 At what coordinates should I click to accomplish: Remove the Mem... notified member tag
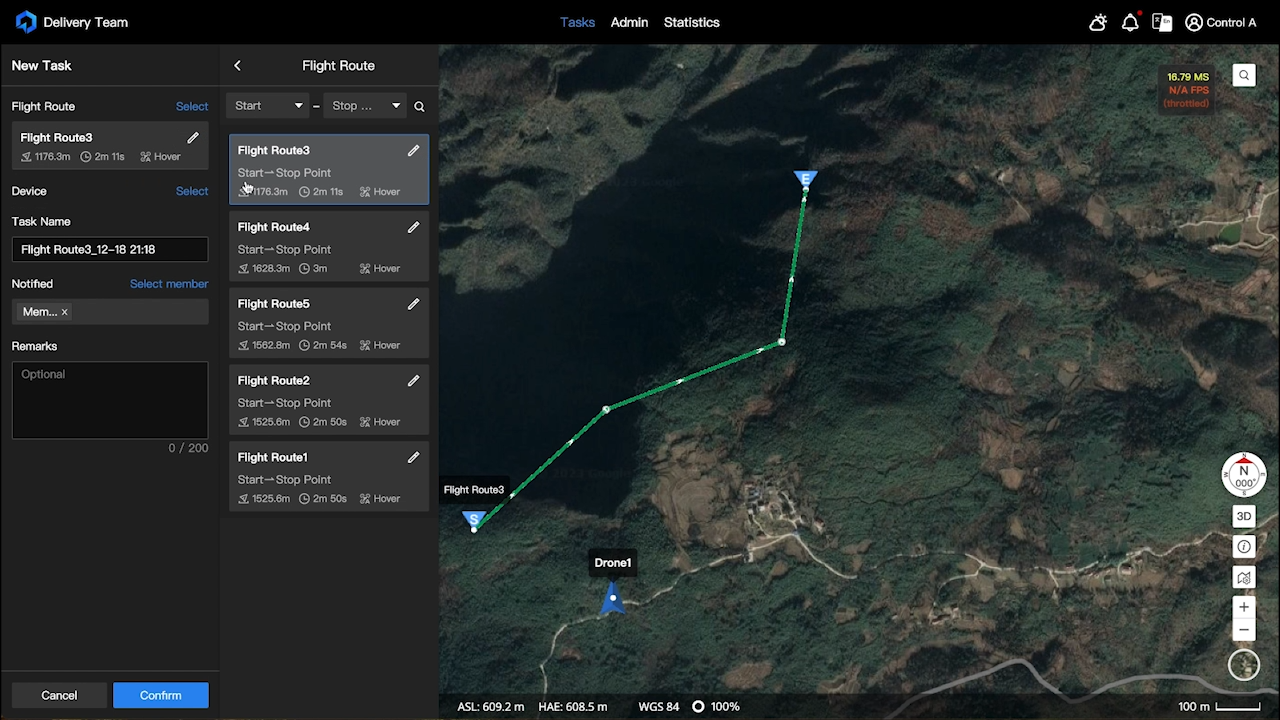click(x=64, y=312)
